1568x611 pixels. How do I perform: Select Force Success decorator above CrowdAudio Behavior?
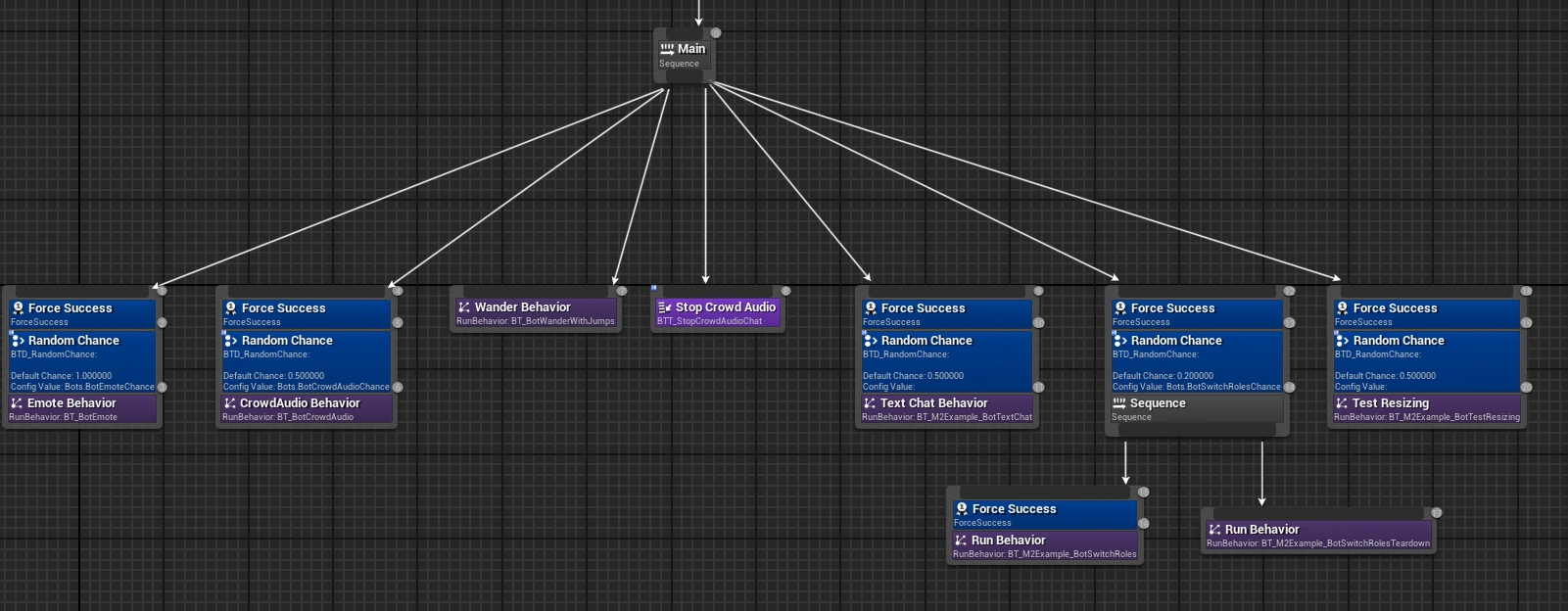(x=306, y=313)
